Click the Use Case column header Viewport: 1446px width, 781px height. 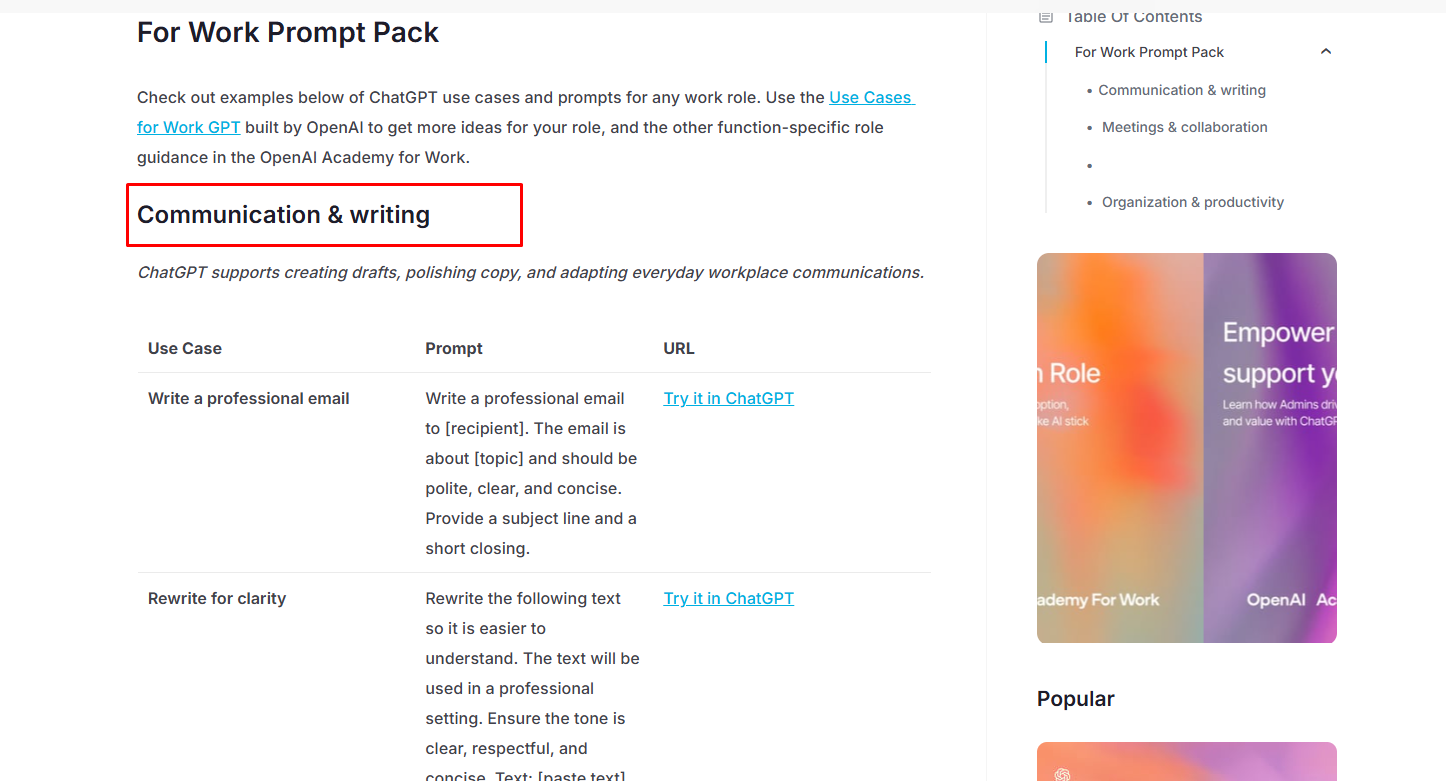(185, 348)
